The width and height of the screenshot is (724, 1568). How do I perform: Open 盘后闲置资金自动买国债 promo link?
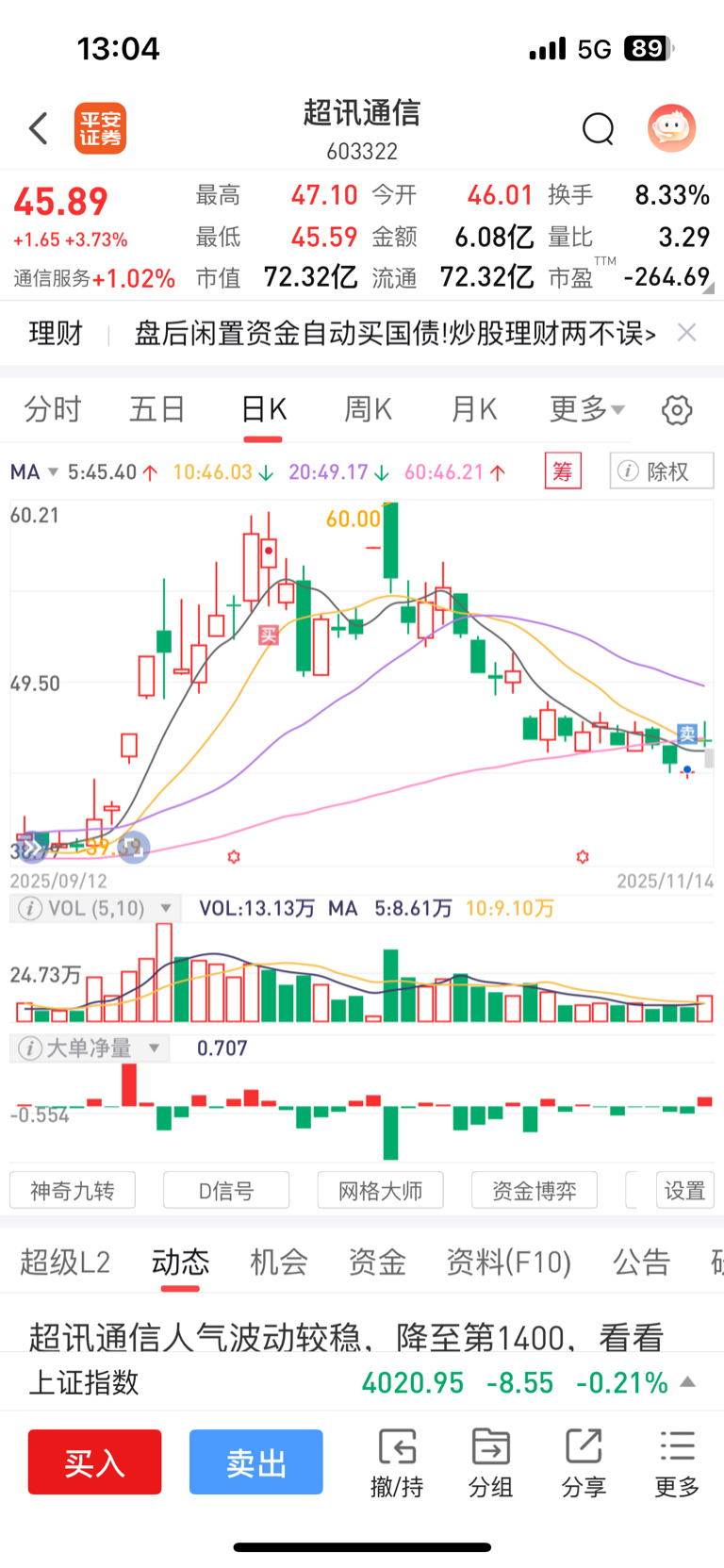pyautogui.click(x=395, y=333)
